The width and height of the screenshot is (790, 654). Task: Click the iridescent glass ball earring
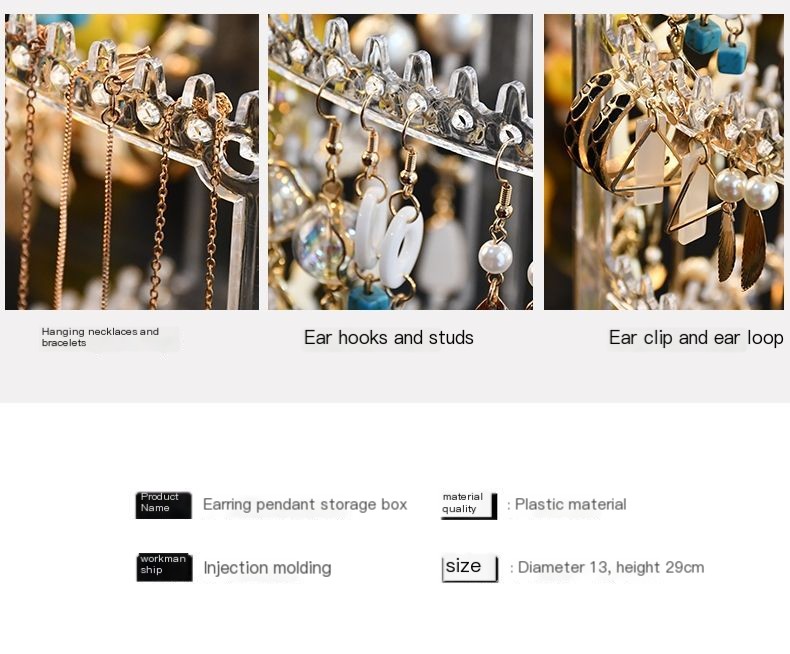[320, 243]
